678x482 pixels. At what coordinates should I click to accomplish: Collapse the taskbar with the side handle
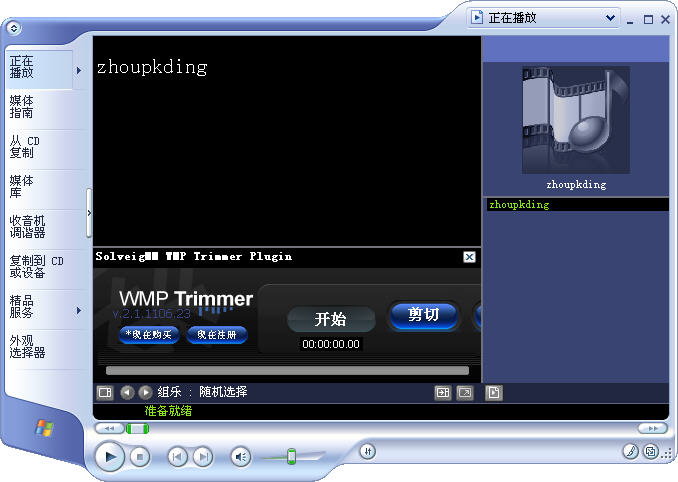pyautogui.click(x=89, y=213)
